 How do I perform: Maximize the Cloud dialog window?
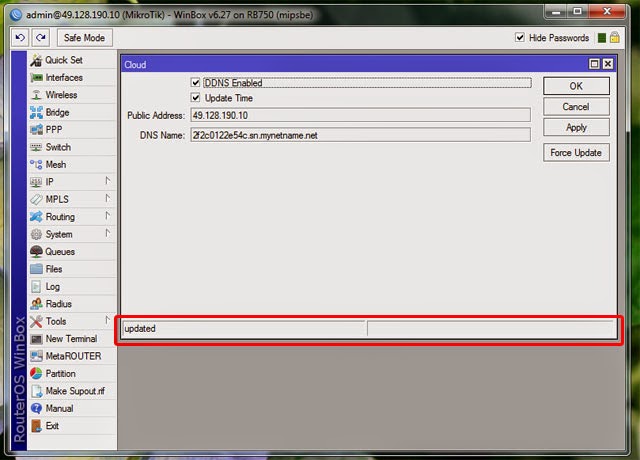tap(594, 64)
